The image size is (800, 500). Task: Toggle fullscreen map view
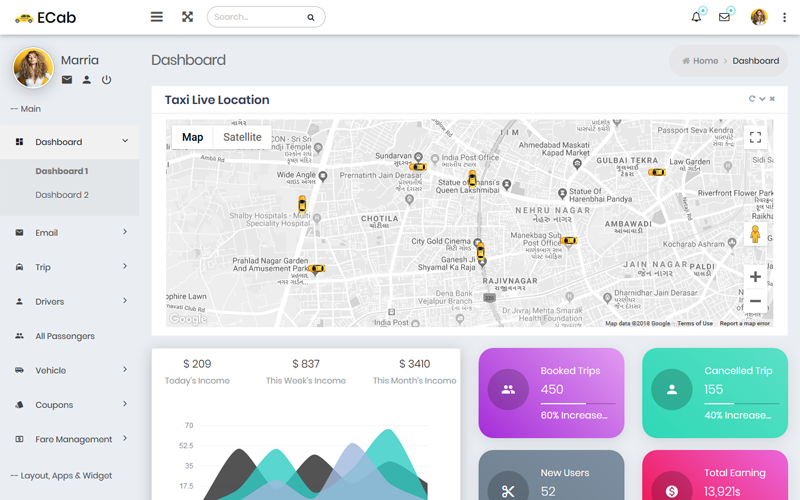[x=755, y=137]
